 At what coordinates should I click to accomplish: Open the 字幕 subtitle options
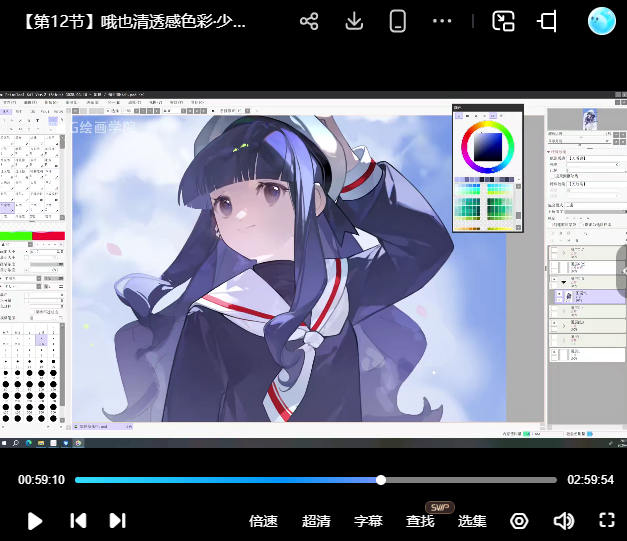368,521
